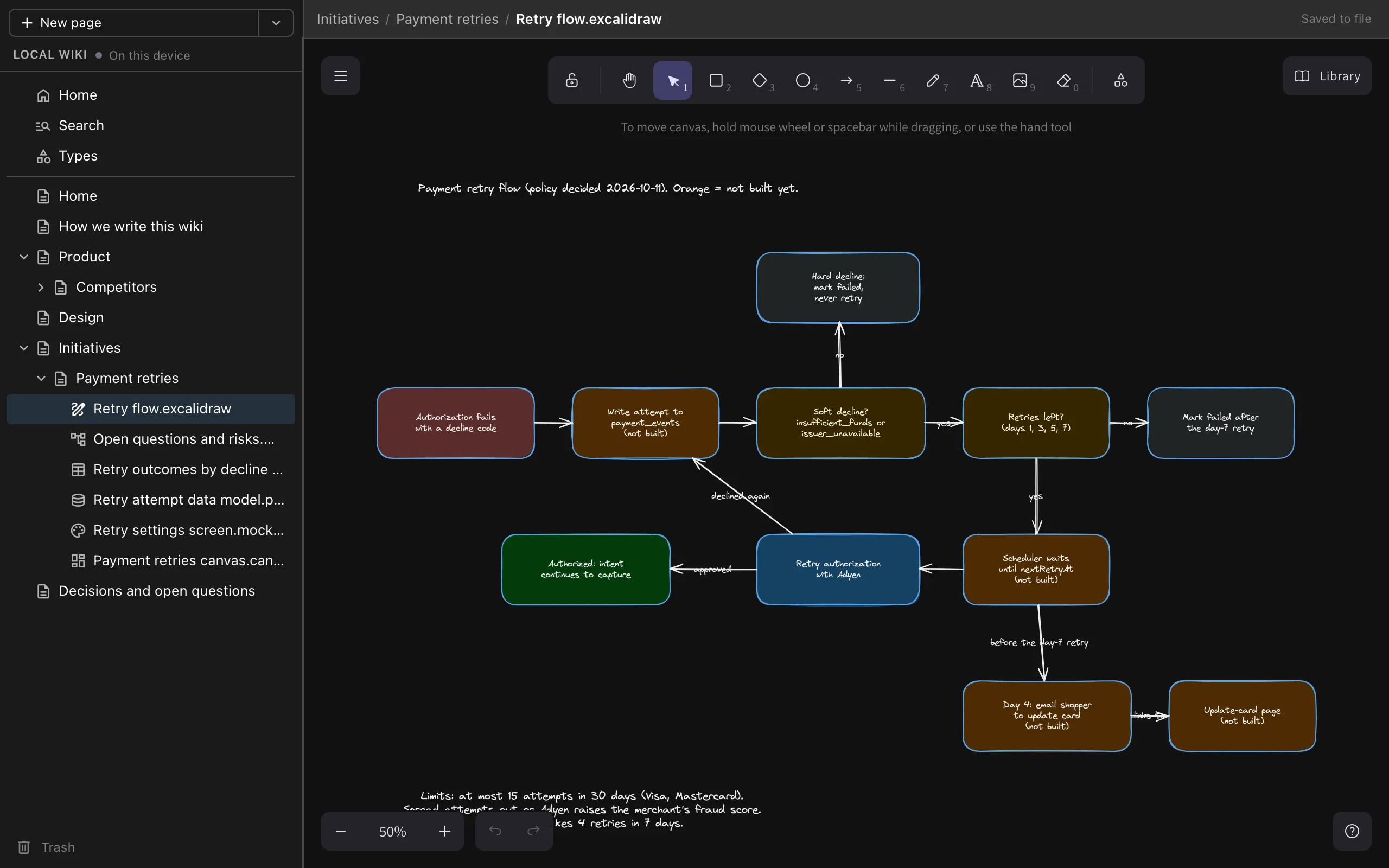Select Retry flow.excalidraw in the sidebar
This screenshot has width=1389, height=868.
151,409
